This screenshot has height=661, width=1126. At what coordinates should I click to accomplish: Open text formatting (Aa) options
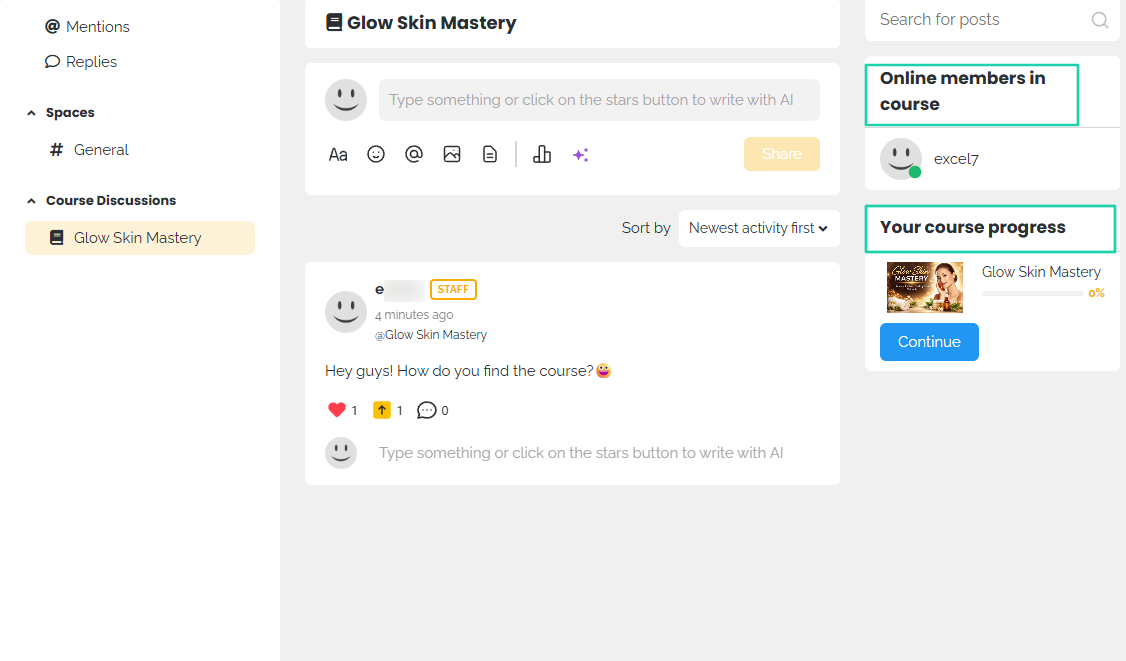point(338,154)
